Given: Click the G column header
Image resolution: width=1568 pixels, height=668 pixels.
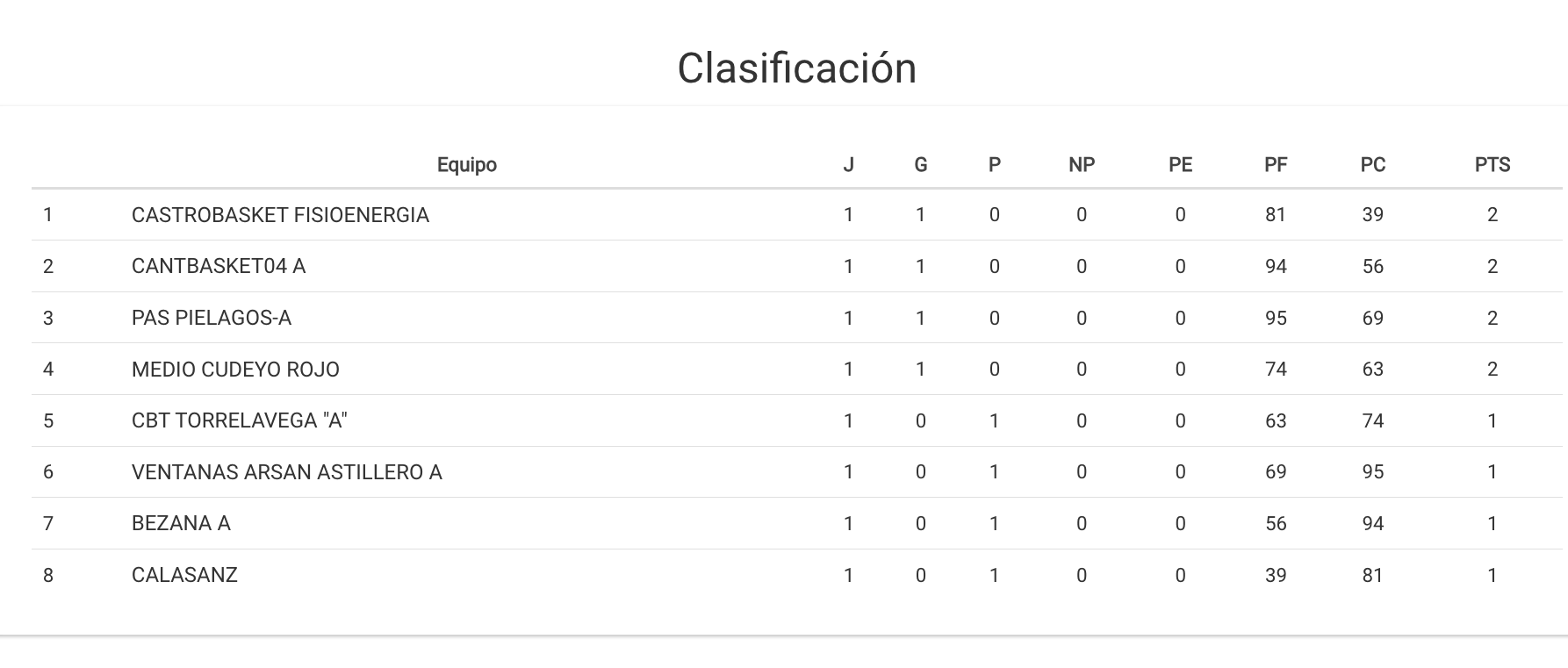Looking at the screenshot, I should pyautogui.click(x=921, y=165).
